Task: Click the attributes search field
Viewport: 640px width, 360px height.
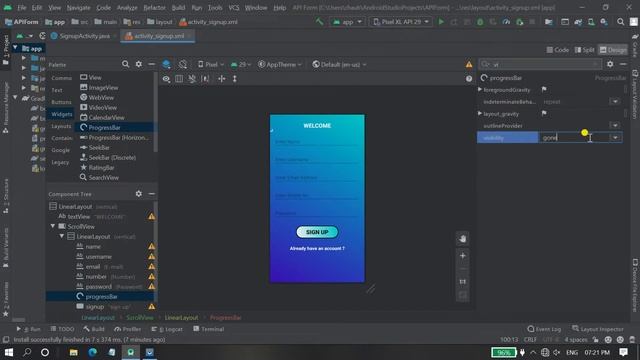Action: coord(540,64)
